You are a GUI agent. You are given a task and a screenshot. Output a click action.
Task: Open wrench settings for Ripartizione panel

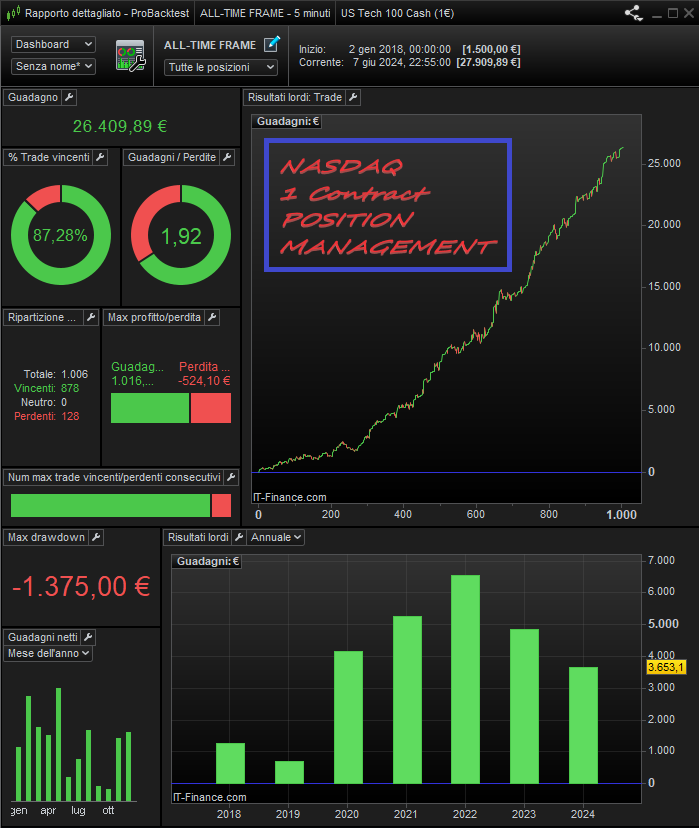91,317
